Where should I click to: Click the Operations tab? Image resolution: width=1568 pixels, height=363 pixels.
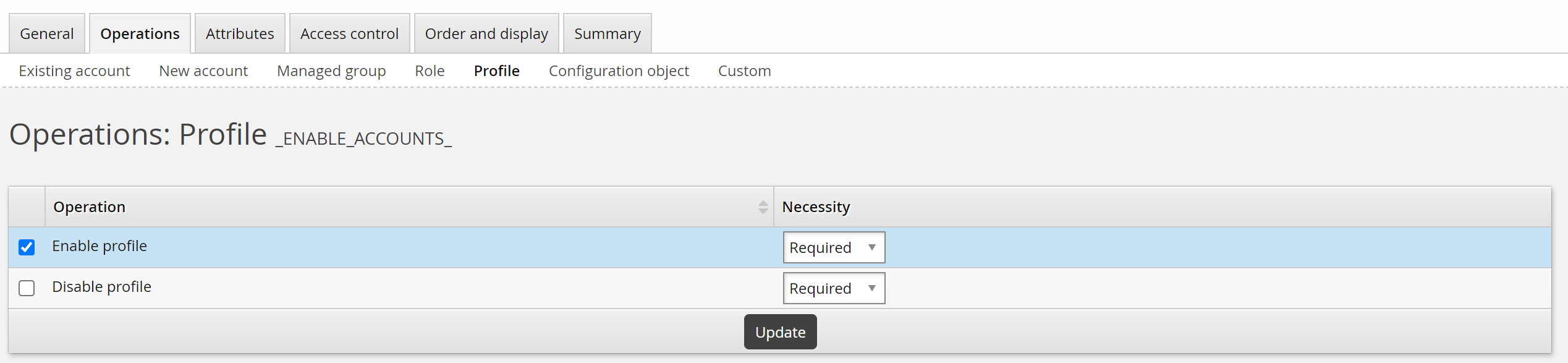[140, 34]
